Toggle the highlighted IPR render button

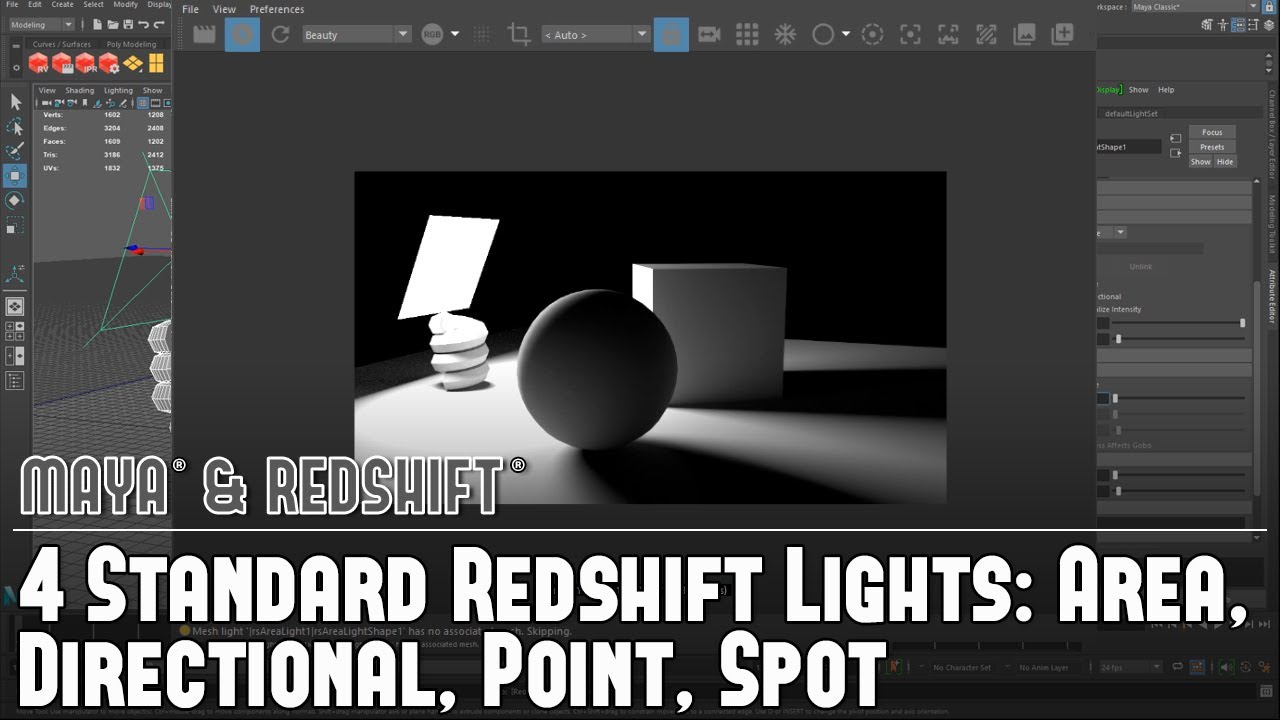[x=242, y=34]
